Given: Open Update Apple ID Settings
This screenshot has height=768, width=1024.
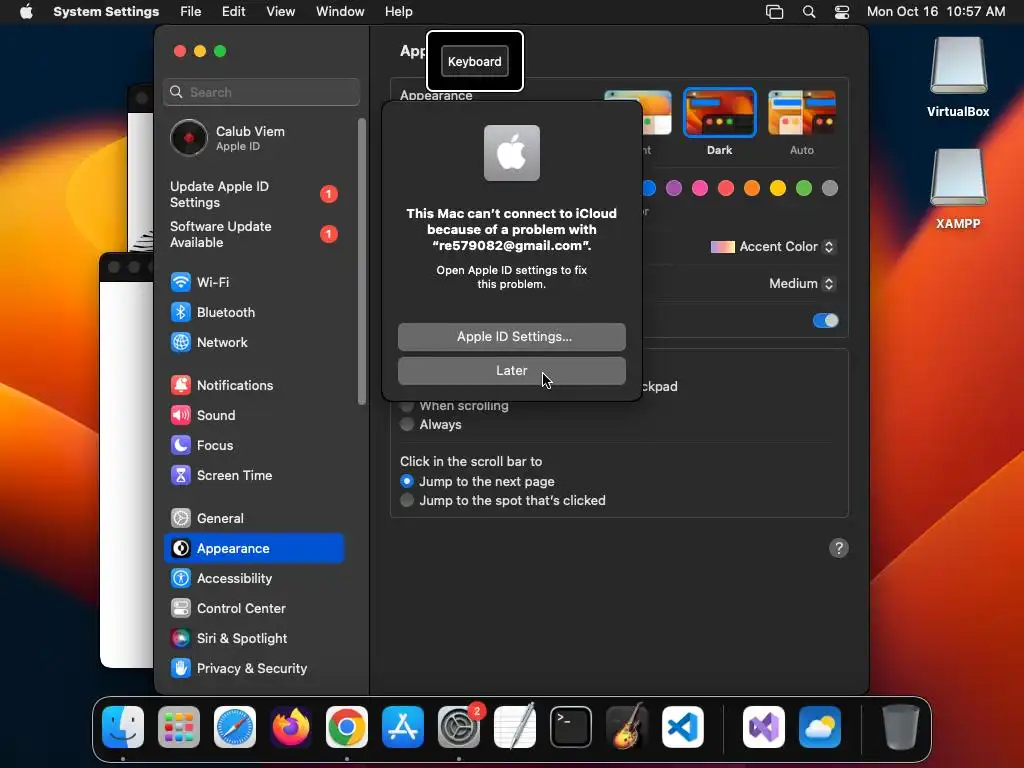Looking at the screenshot, I should tap(253, 195).
